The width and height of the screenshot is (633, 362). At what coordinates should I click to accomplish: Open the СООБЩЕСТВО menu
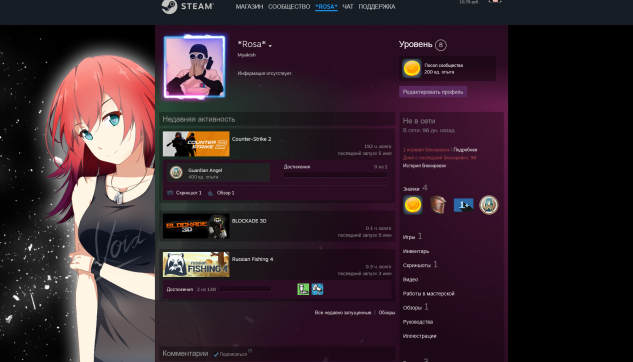(x=289, y=6)
